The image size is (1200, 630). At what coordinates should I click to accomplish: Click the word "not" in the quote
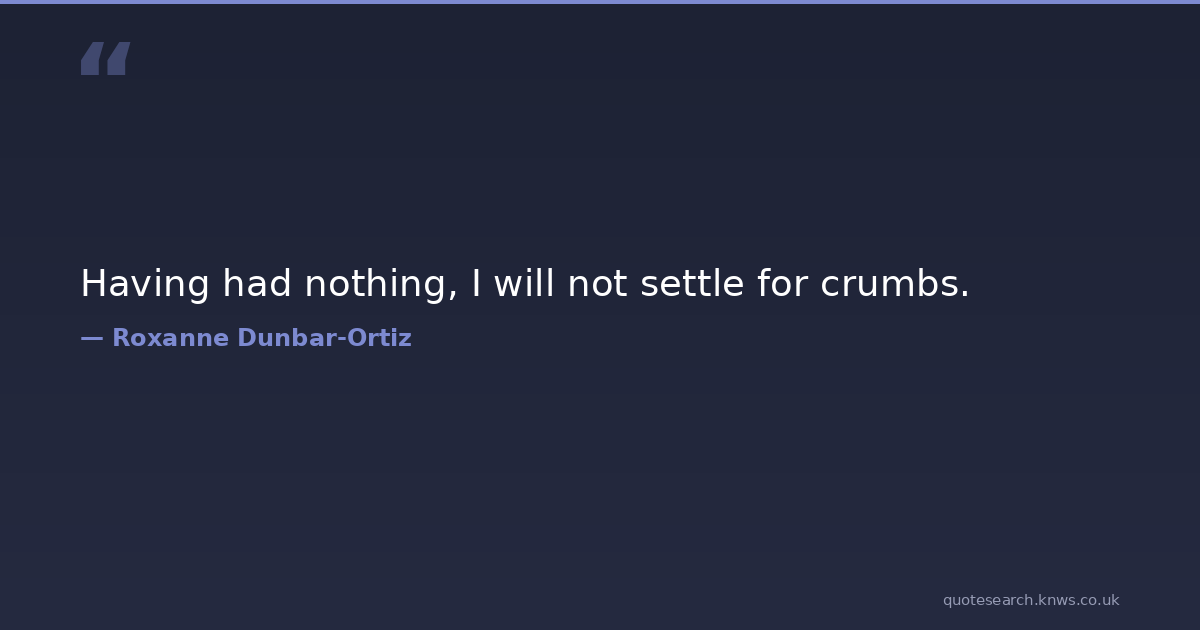[x=597, y=284]
